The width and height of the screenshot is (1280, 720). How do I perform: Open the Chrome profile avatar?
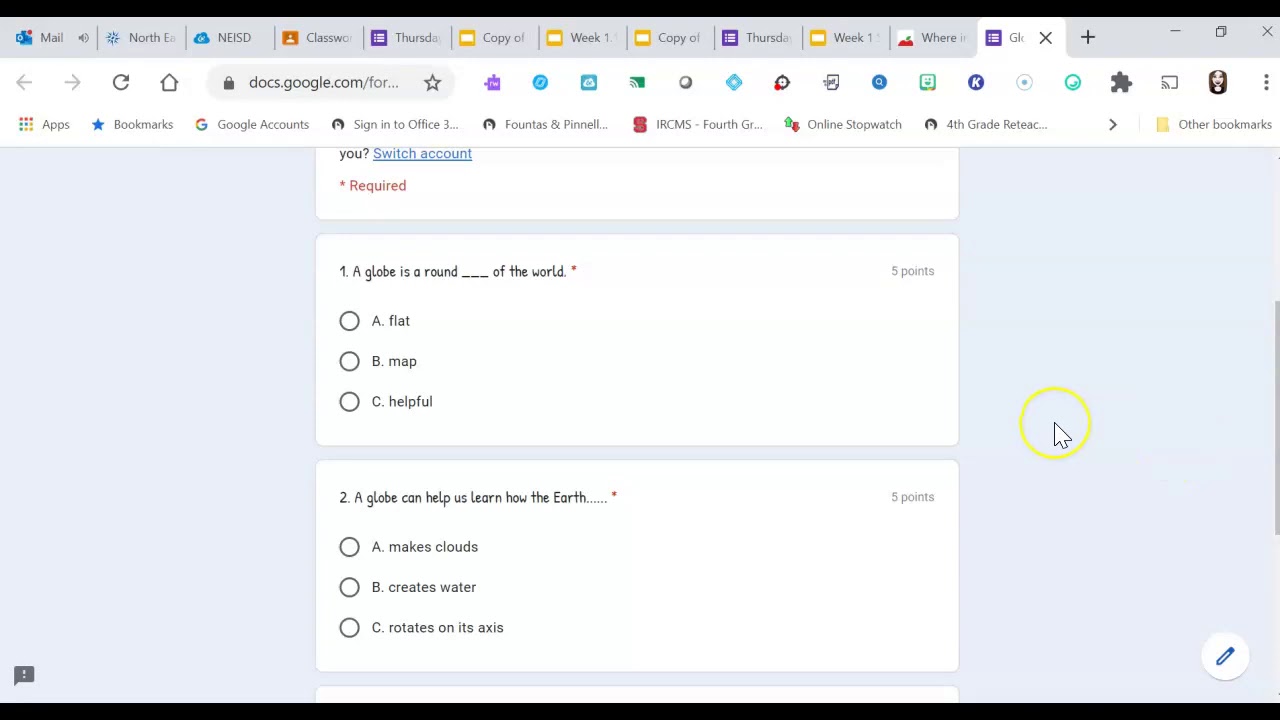coord(1217,83)
